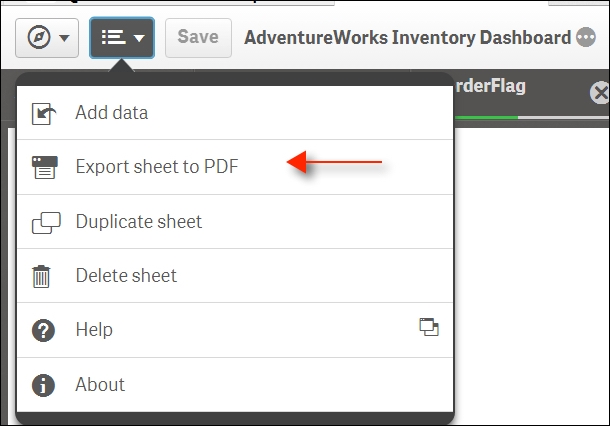Screen dimensions: 610x426
Task: Choose Delete sheet from menu
Action: 235,275
